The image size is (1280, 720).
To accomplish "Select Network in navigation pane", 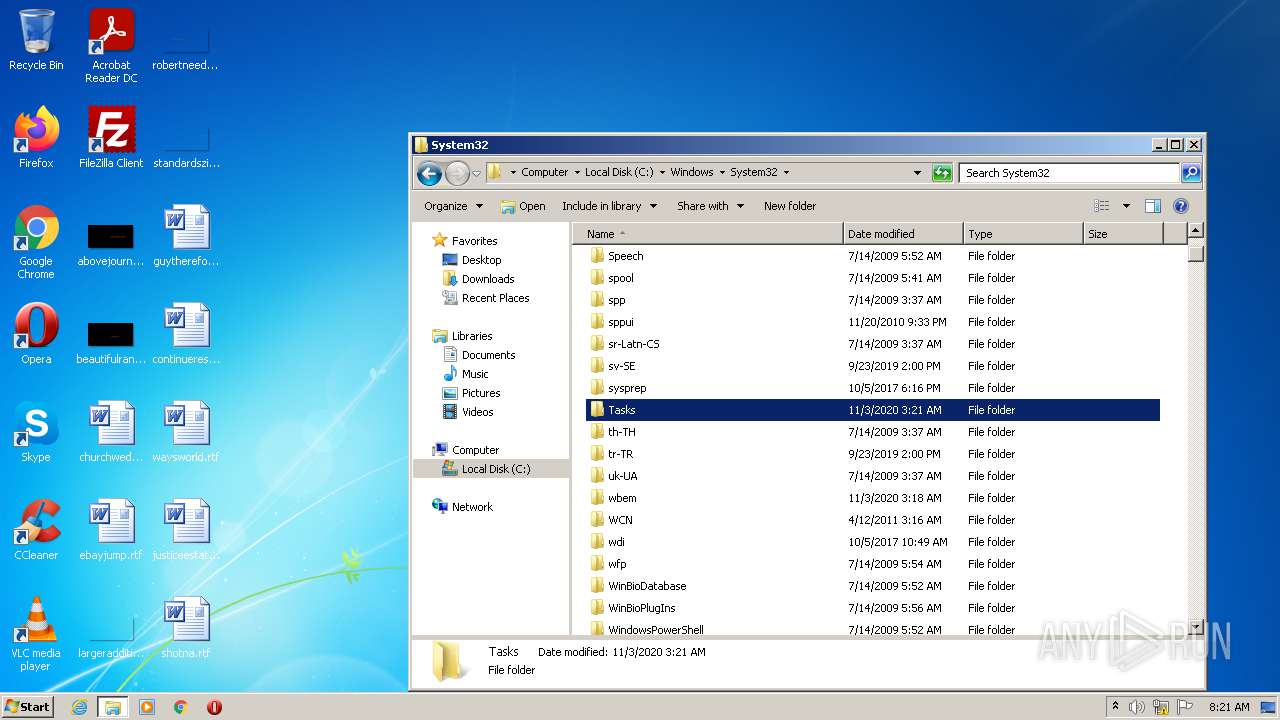I will click(472, 507).
